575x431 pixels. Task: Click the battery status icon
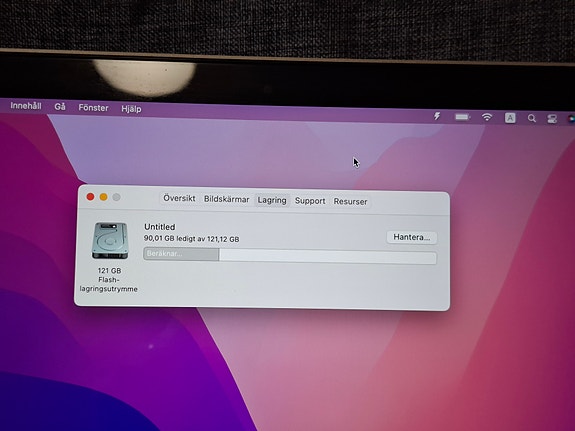pyautogui.click(x=462, y=117)
